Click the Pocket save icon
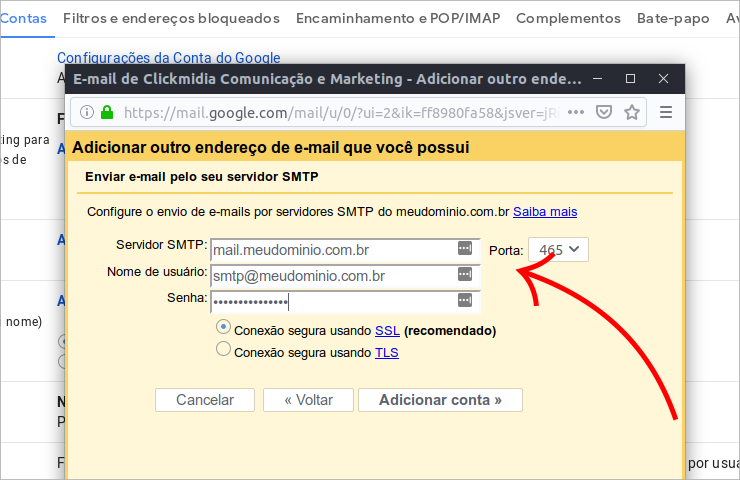 [x=604, y=112]
